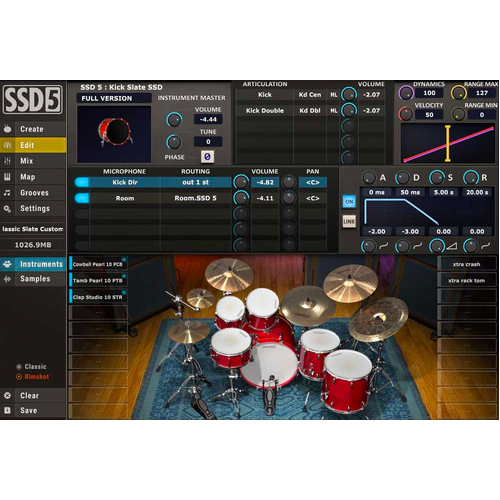Switch to the Samples browser tab
This screenshot has width=500, height=500.
[33, 279]
